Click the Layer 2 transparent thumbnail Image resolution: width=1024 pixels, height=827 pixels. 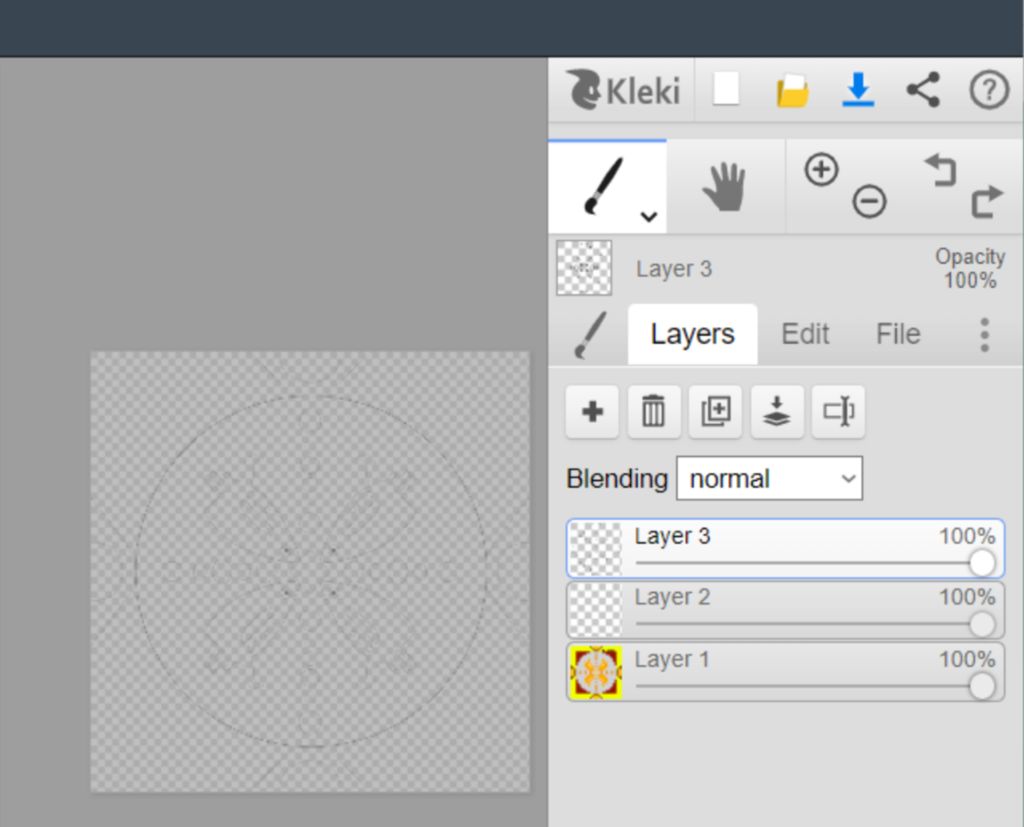[596, 610]
